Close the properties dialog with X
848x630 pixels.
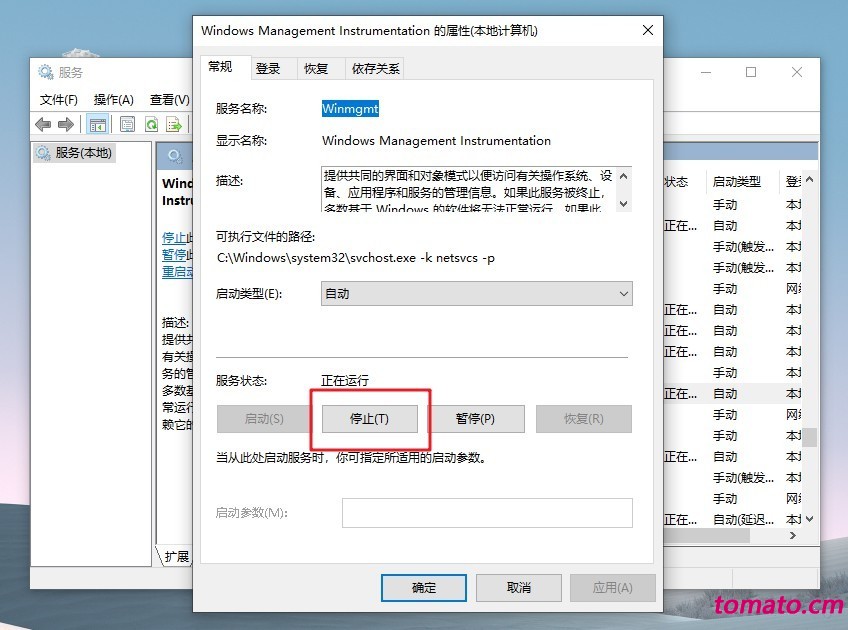[648, 30]
